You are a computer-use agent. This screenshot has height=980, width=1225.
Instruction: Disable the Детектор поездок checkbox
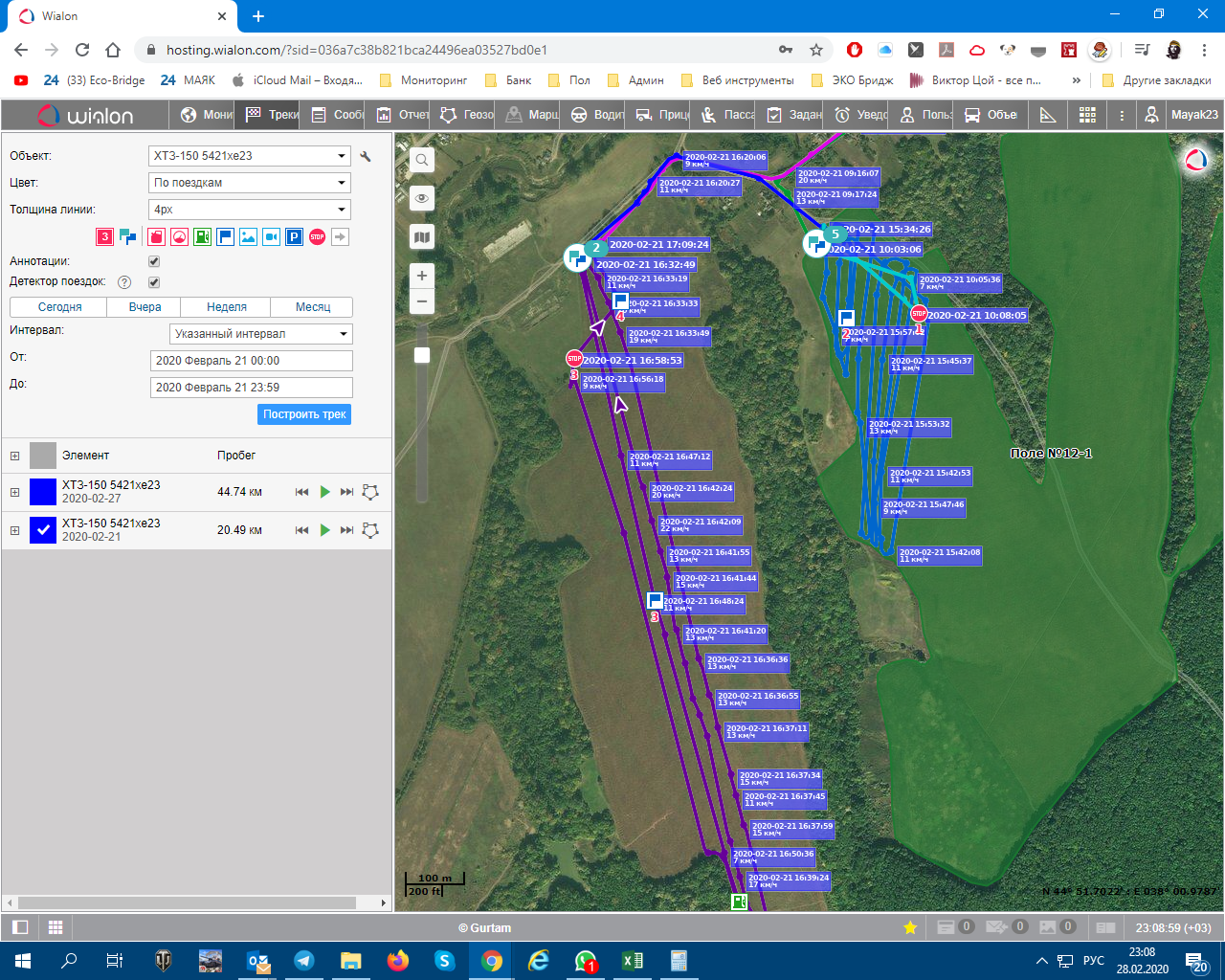(x=154, y=282)
